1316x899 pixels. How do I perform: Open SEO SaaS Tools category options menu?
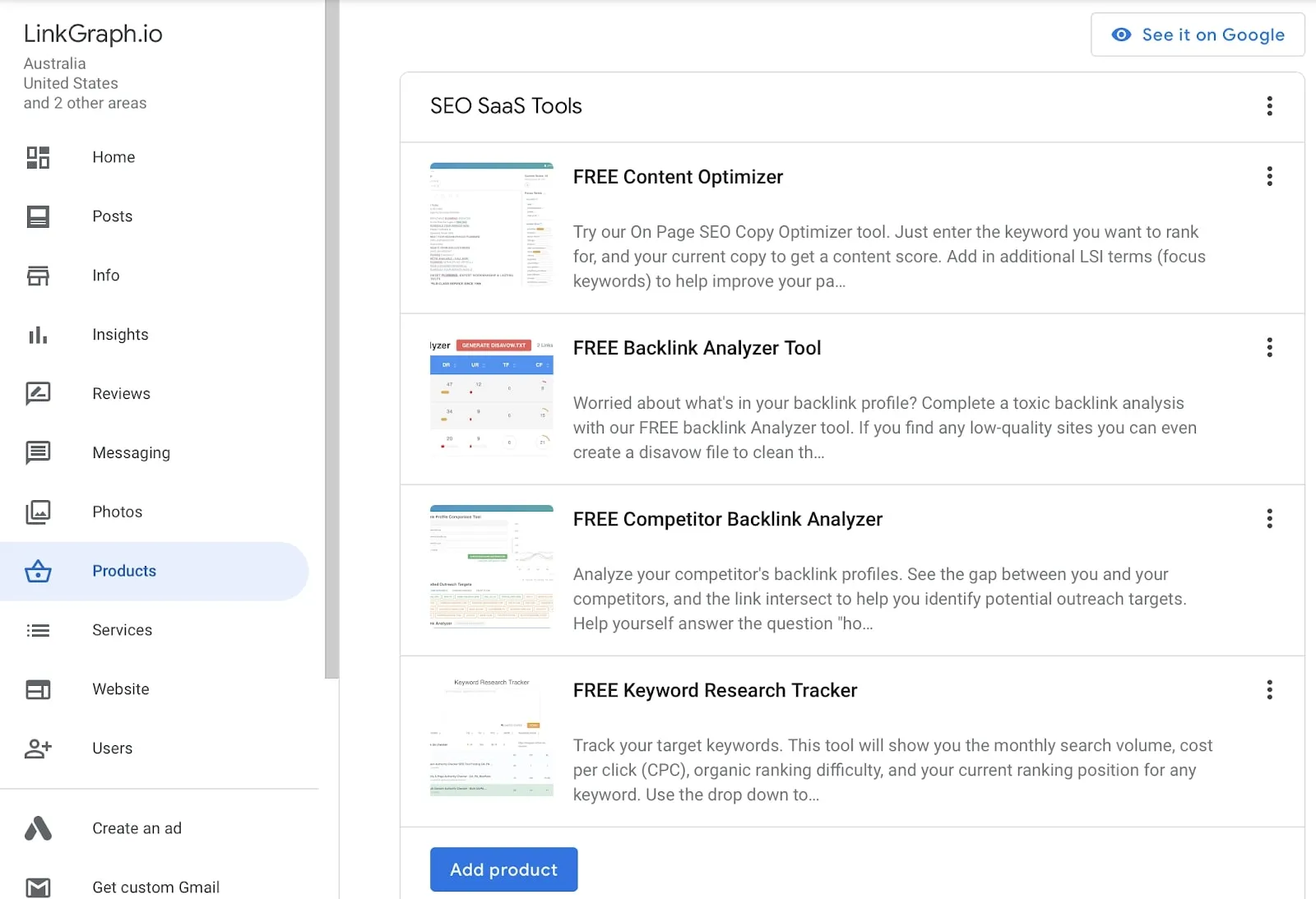point(1270,106)
